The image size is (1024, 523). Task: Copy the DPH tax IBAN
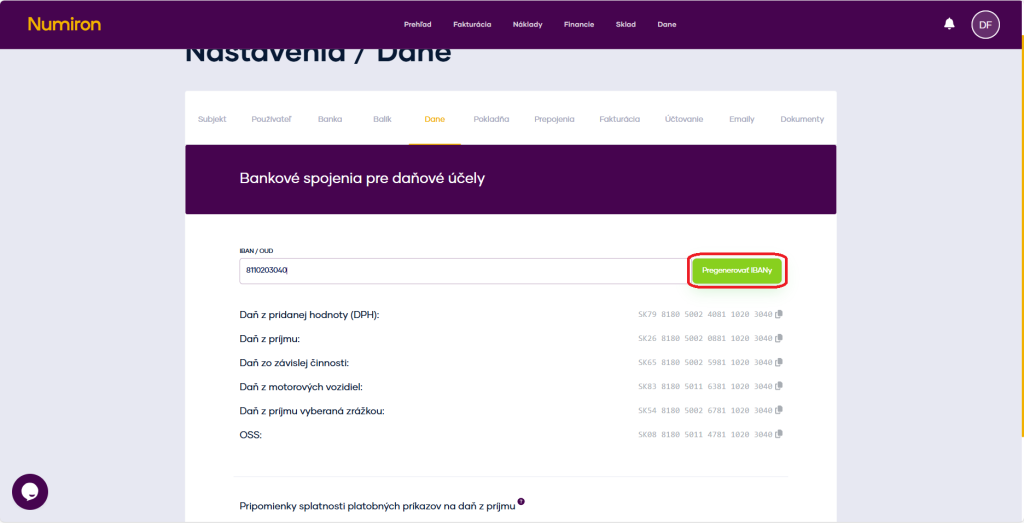779,315
